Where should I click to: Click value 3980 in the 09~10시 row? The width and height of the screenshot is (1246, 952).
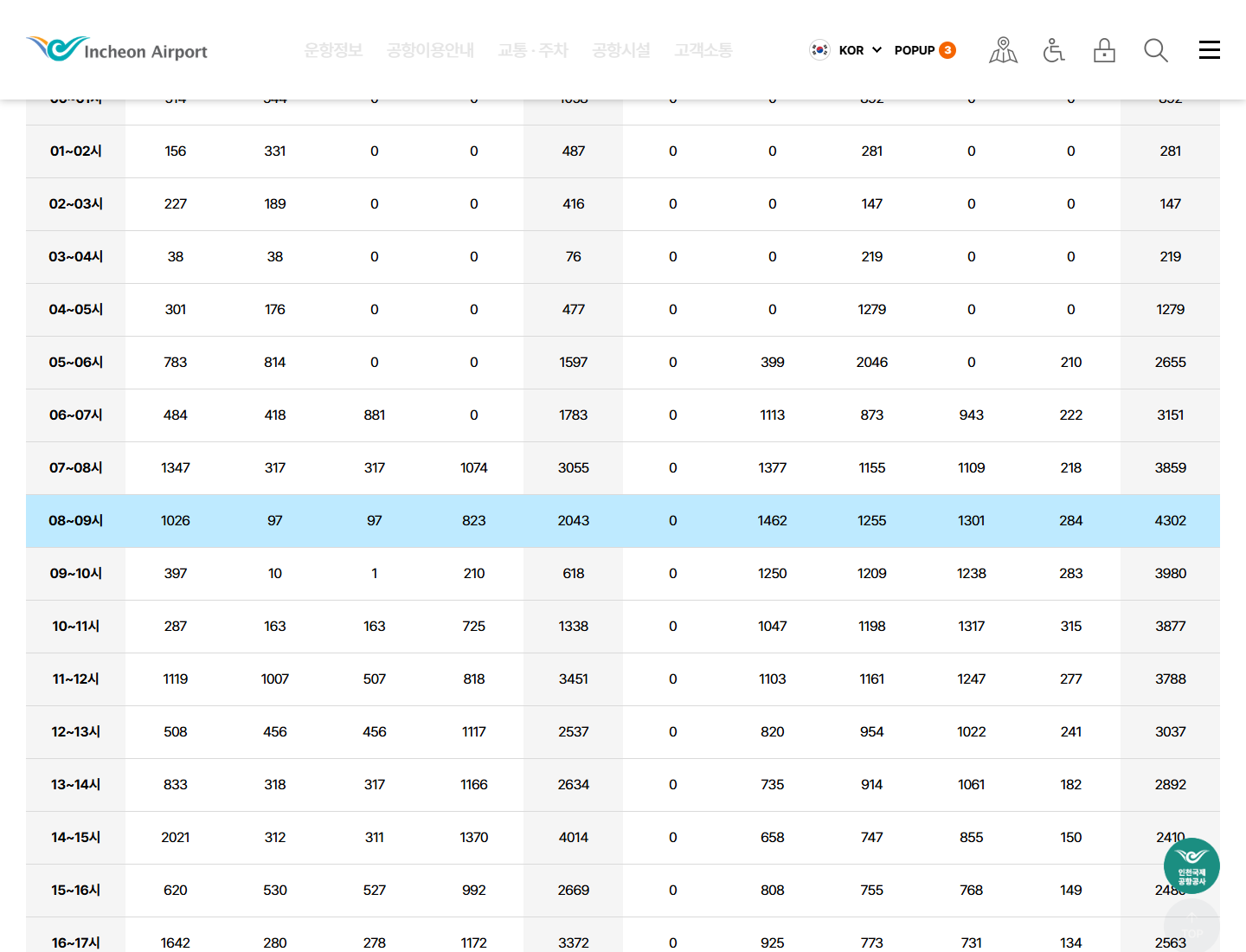(1171, 574)
